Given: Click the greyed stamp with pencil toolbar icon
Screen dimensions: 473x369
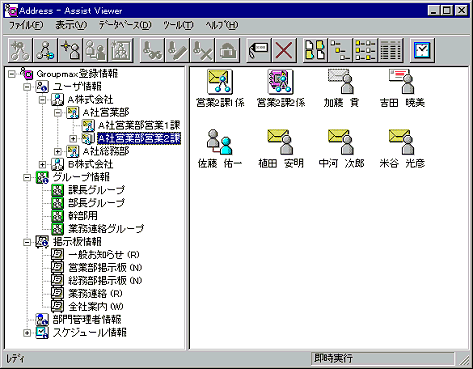Looking at the screenshot, I should [177, 50].
